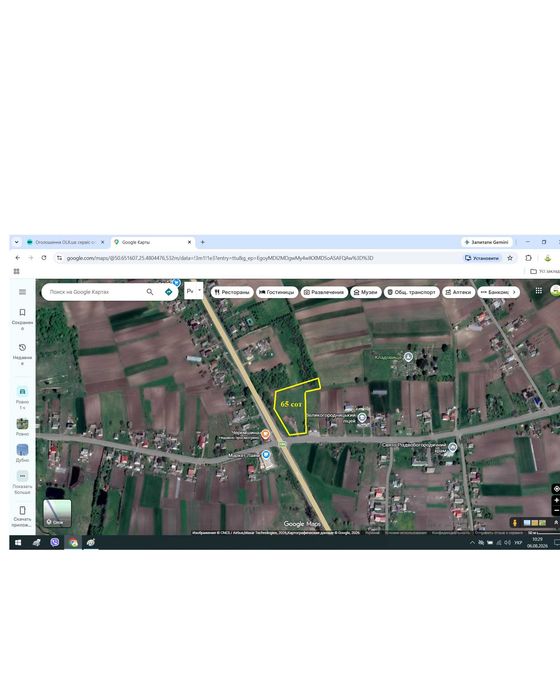Zoom in with the map plus button
Screen dimensions: 560x700
(556, 500)
